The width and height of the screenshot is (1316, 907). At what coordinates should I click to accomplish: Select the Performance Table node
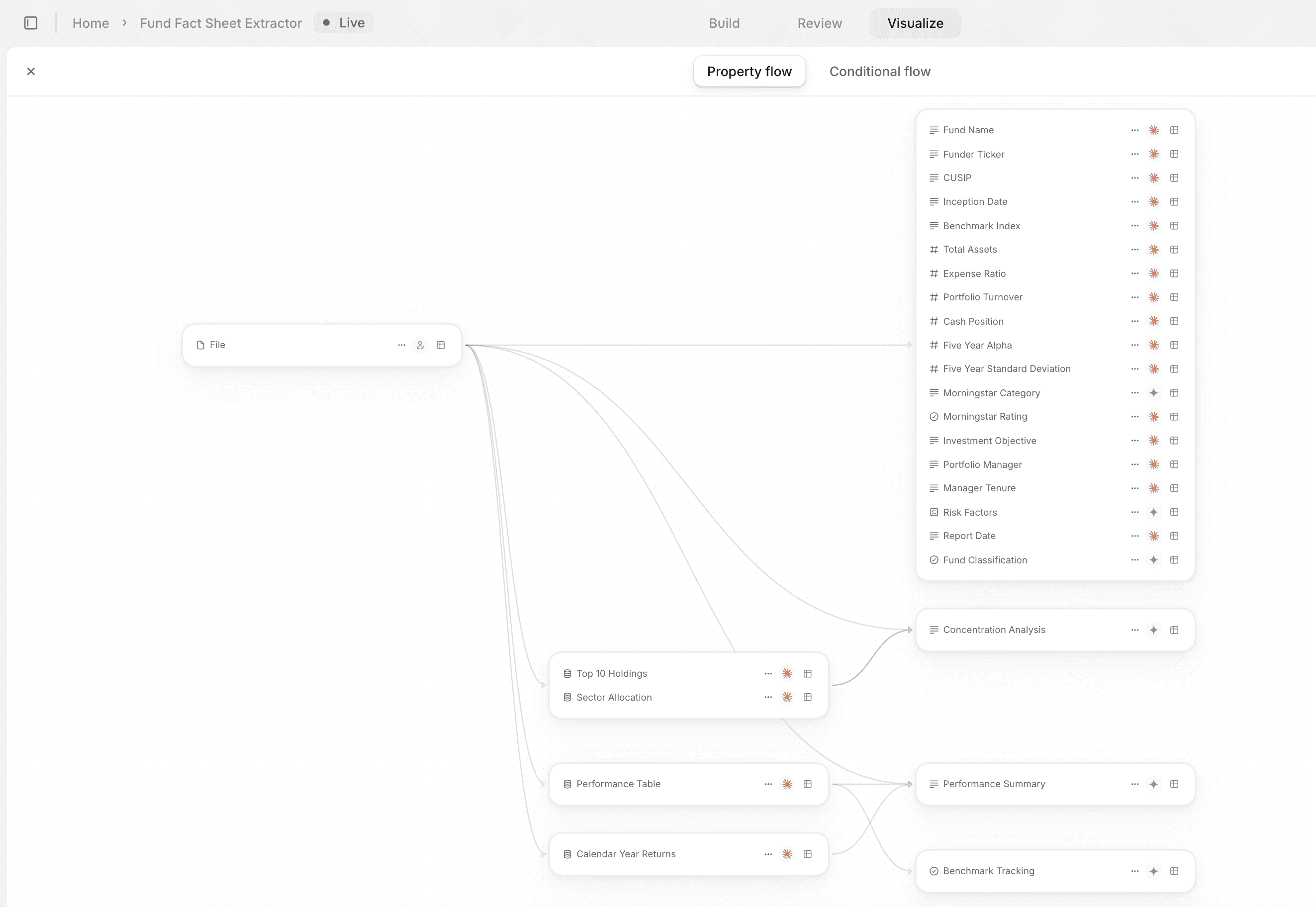[618, 784]
